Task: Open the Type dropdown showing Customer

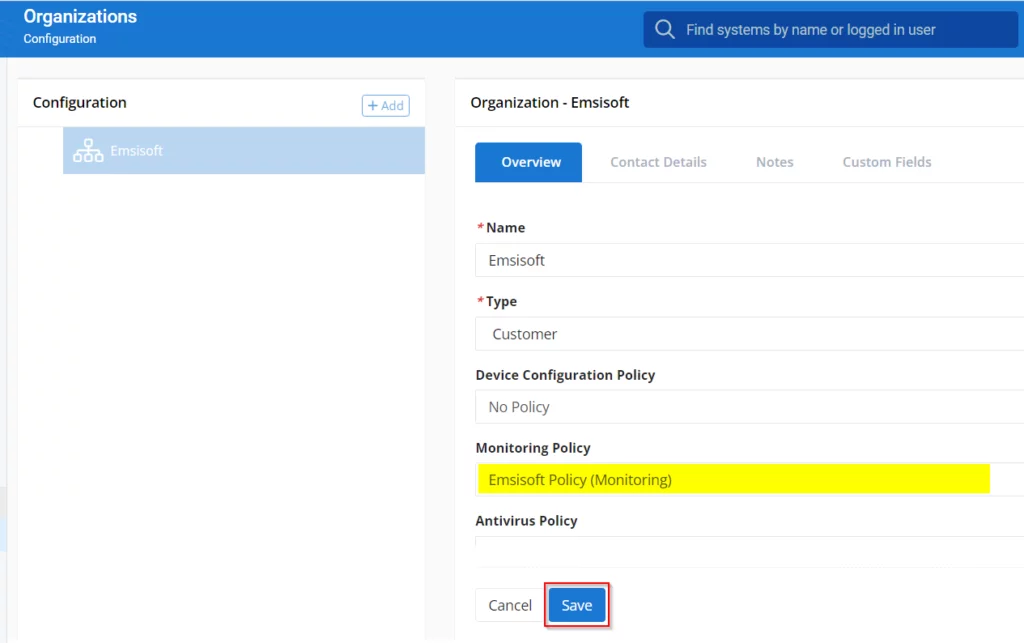Action: [748, 334]
